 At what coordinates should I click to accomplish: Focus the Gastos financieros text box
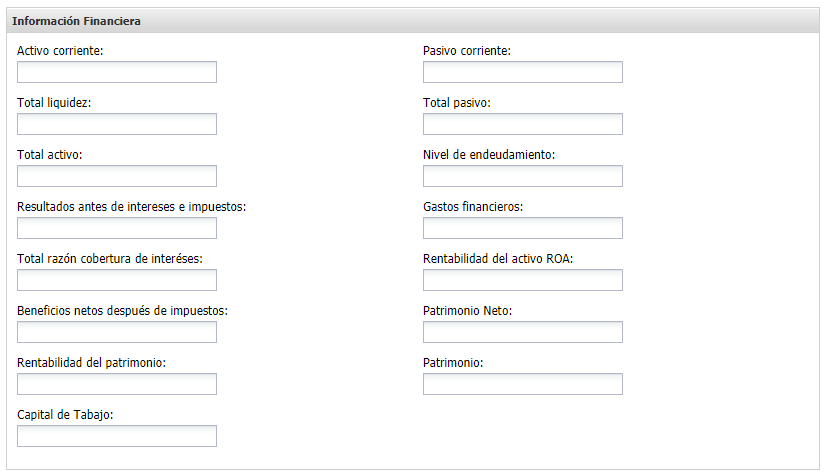(x=522, y=228)
